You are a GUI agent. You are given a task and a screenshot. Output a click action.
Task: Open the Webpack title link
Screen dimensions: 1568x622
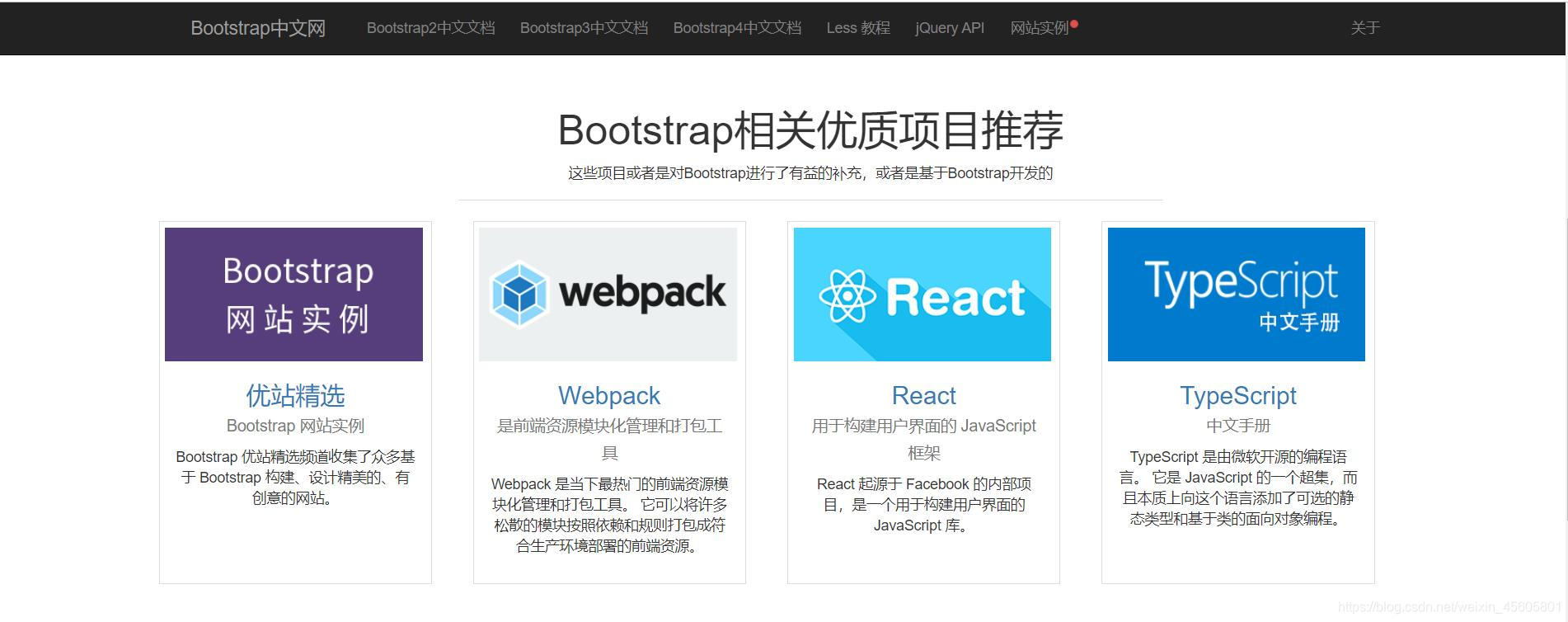(x=609, y=396)
